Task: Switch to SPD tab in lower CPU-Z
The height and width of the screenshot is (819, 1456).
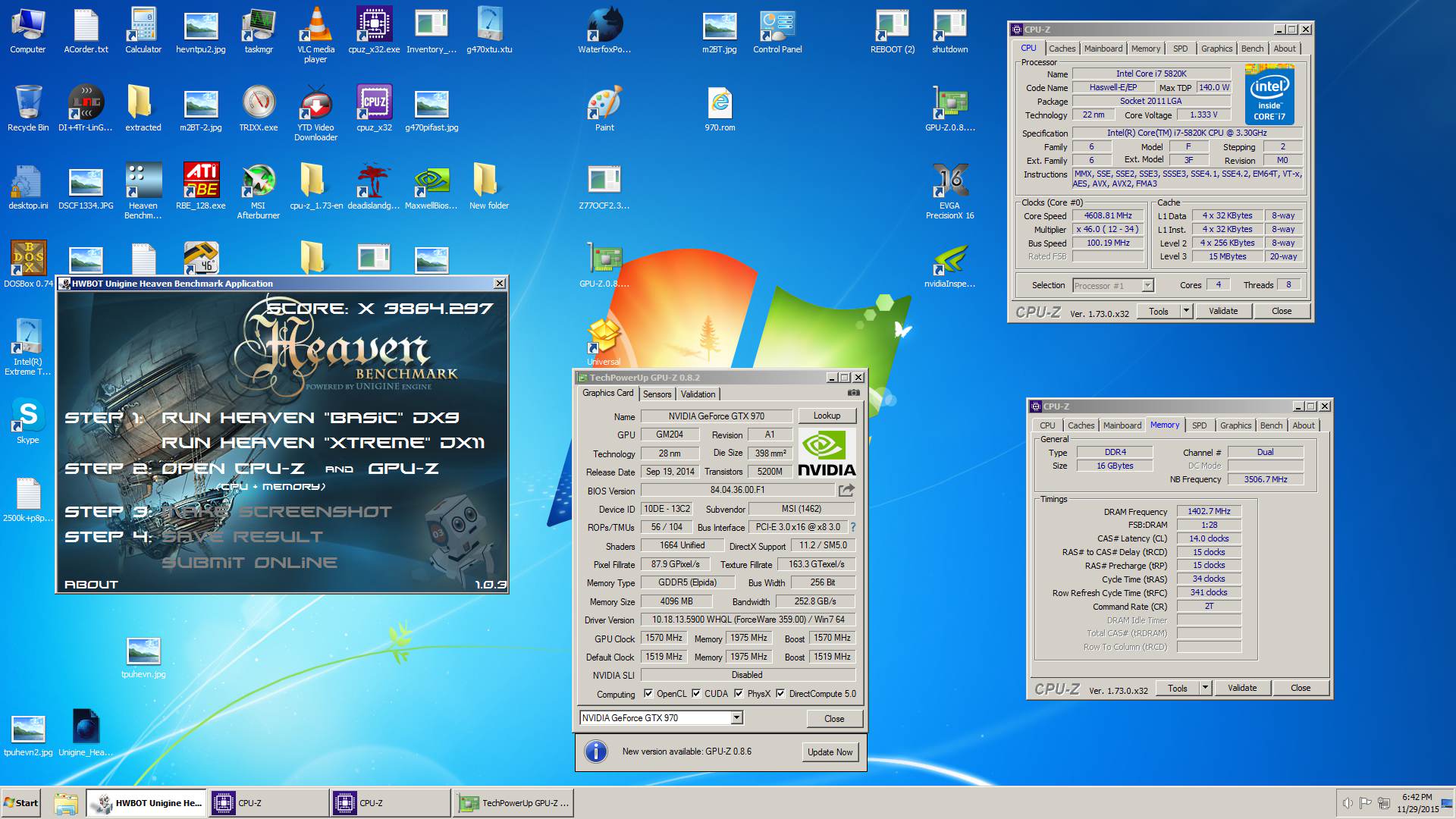Action: (1199, 425)
